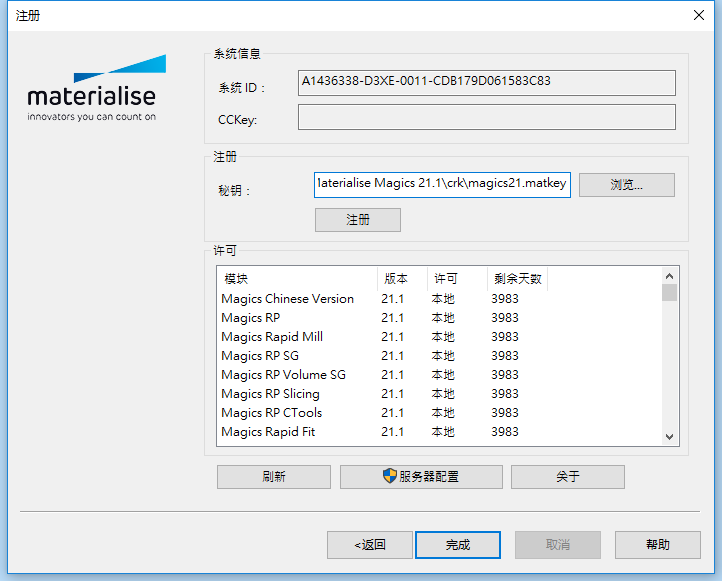722x581 pixels.
Task: Click the CCKey input field
Action: click(487, 118)
